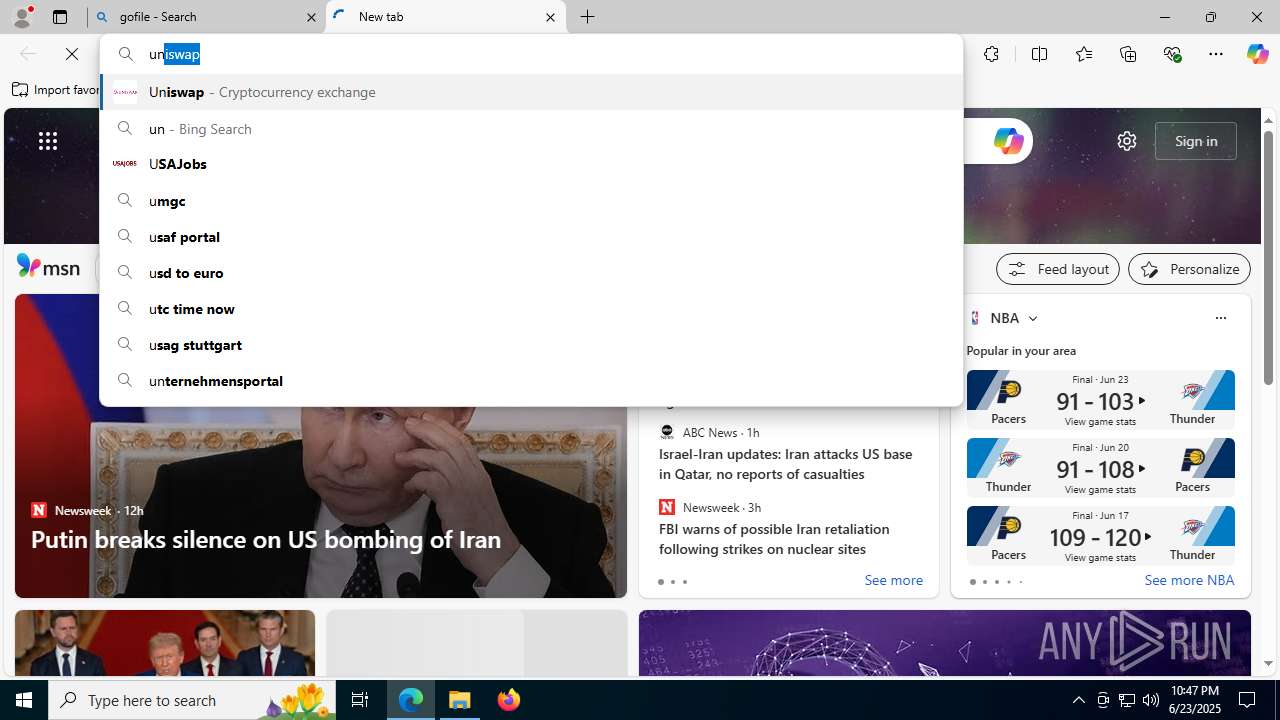
Task: Open Browser essentials heart icon
Action: click(x=1172, y=54)
